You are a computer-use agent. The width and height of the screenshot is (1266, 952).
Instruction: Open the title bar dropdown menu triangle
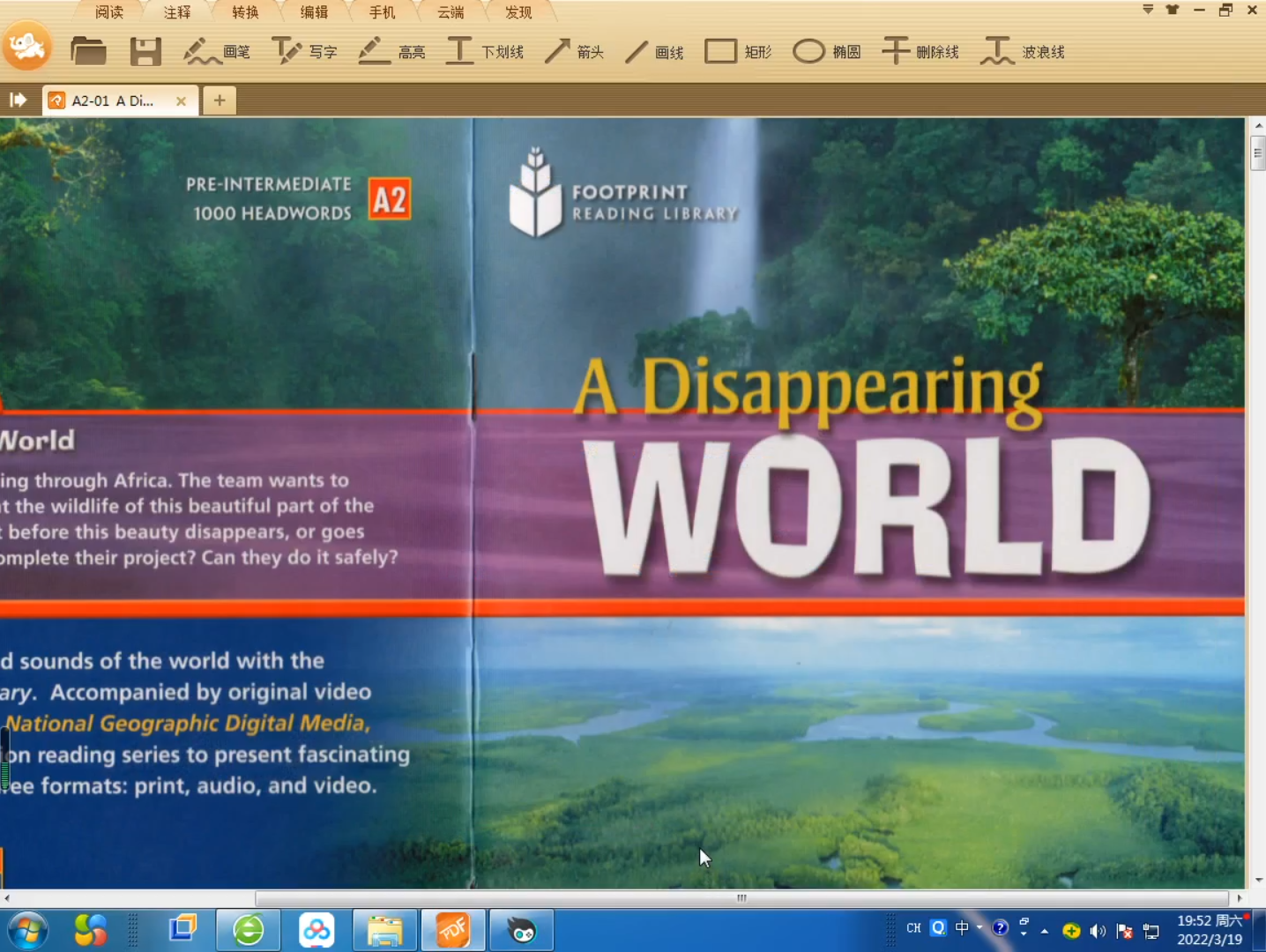point(1148,10)
